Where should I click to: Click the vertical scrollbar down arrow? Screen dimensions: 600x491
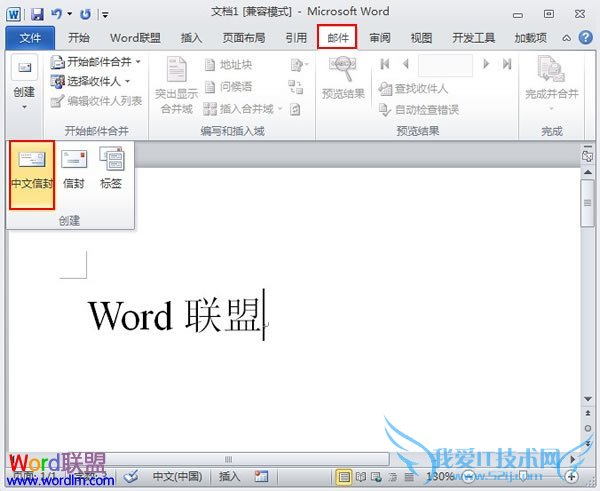point(588,399)
